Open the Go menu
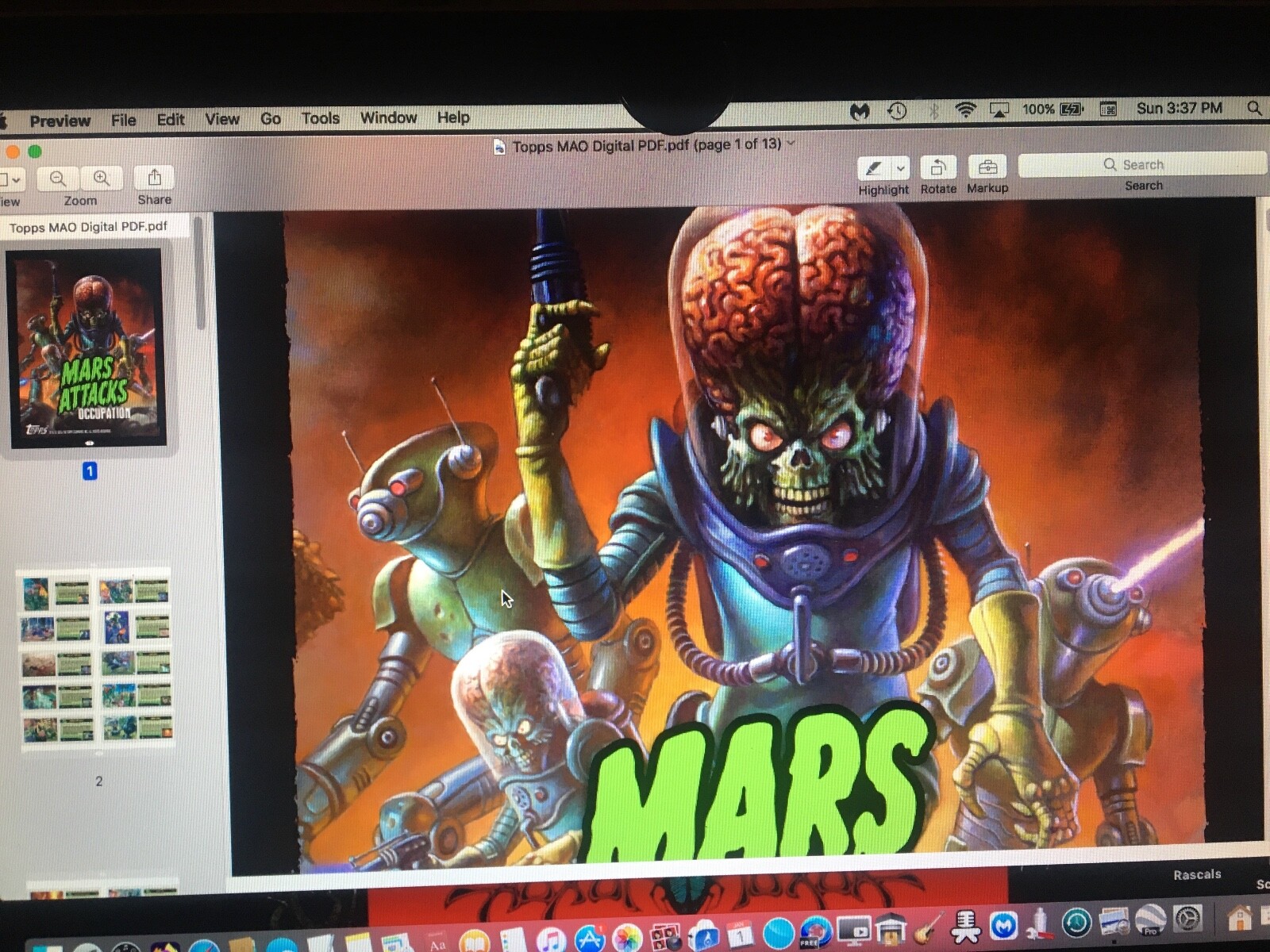This screenshot has height=952, width=1270. tap(271, 118)
